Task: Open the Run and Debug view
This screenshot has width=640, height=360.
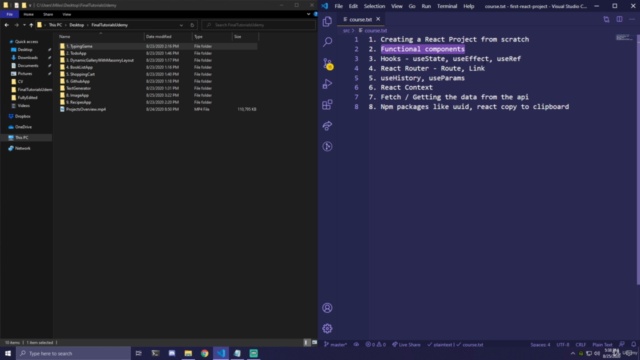Action: coord(327,84)
